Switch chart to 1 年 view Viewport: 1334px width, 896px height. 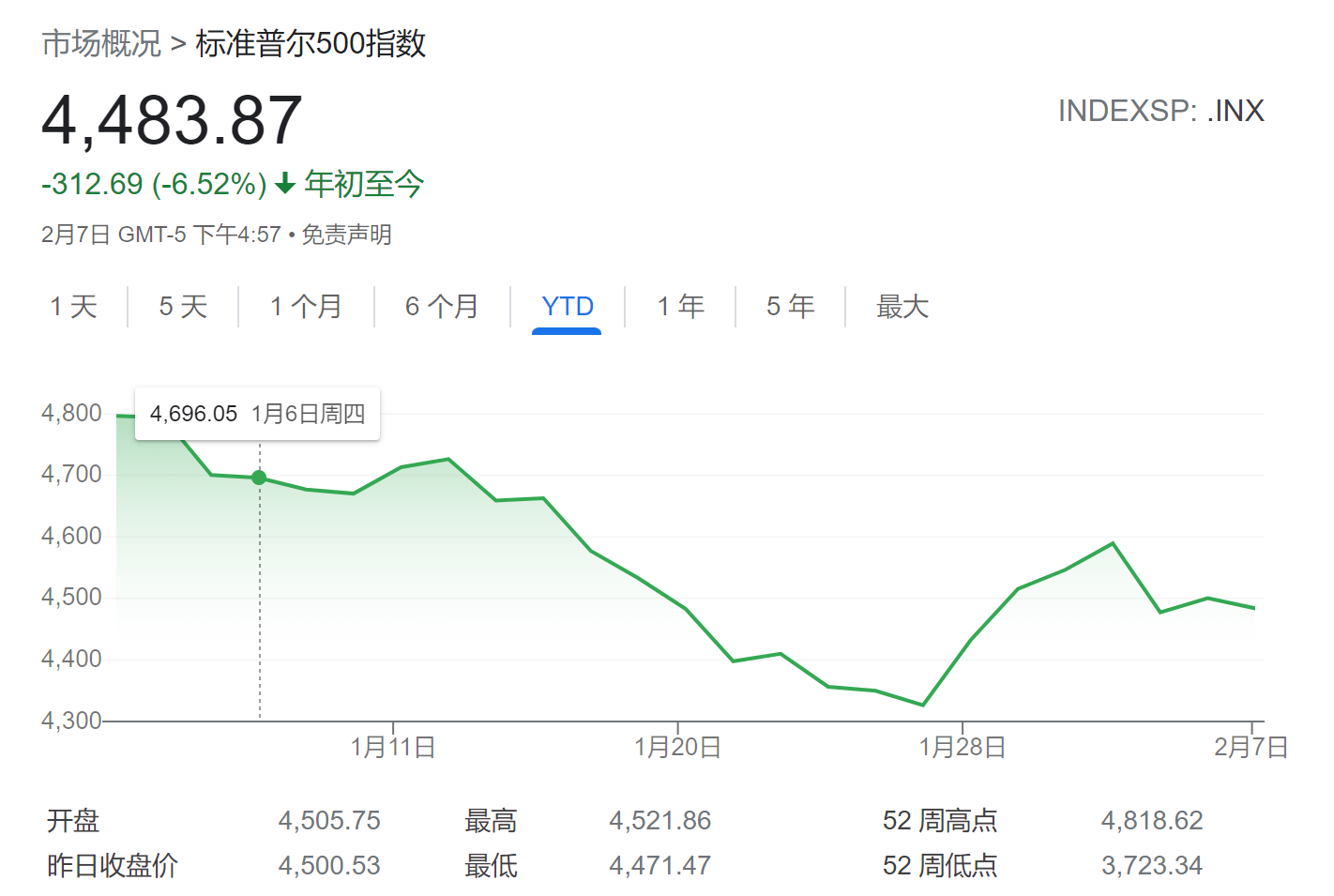[680, 306]
